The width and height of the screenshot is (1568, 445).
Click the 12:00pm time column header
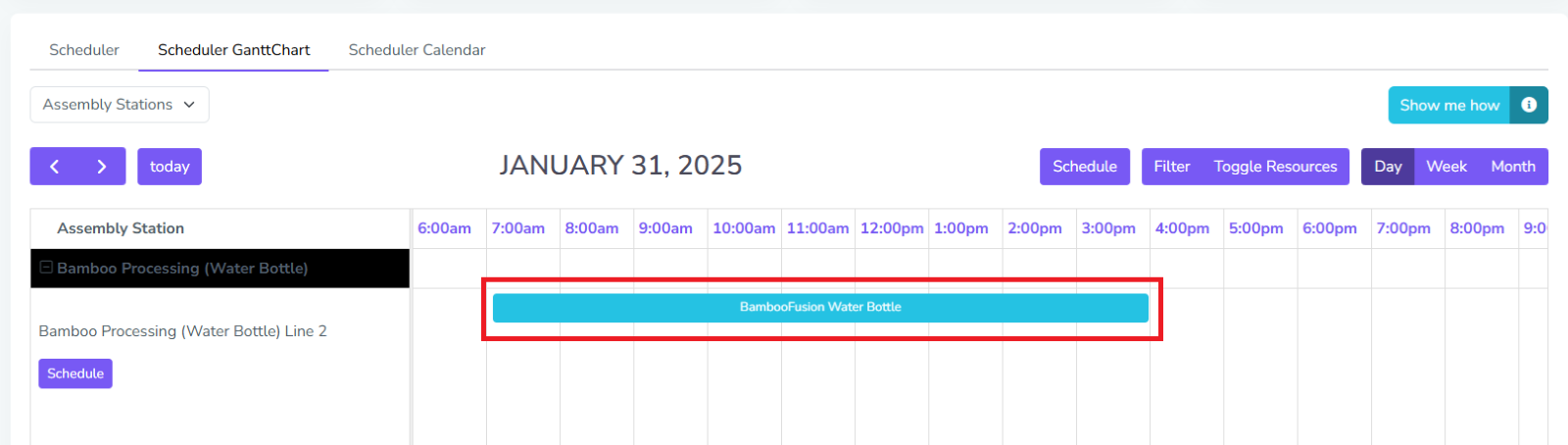[x=891, y=228]
